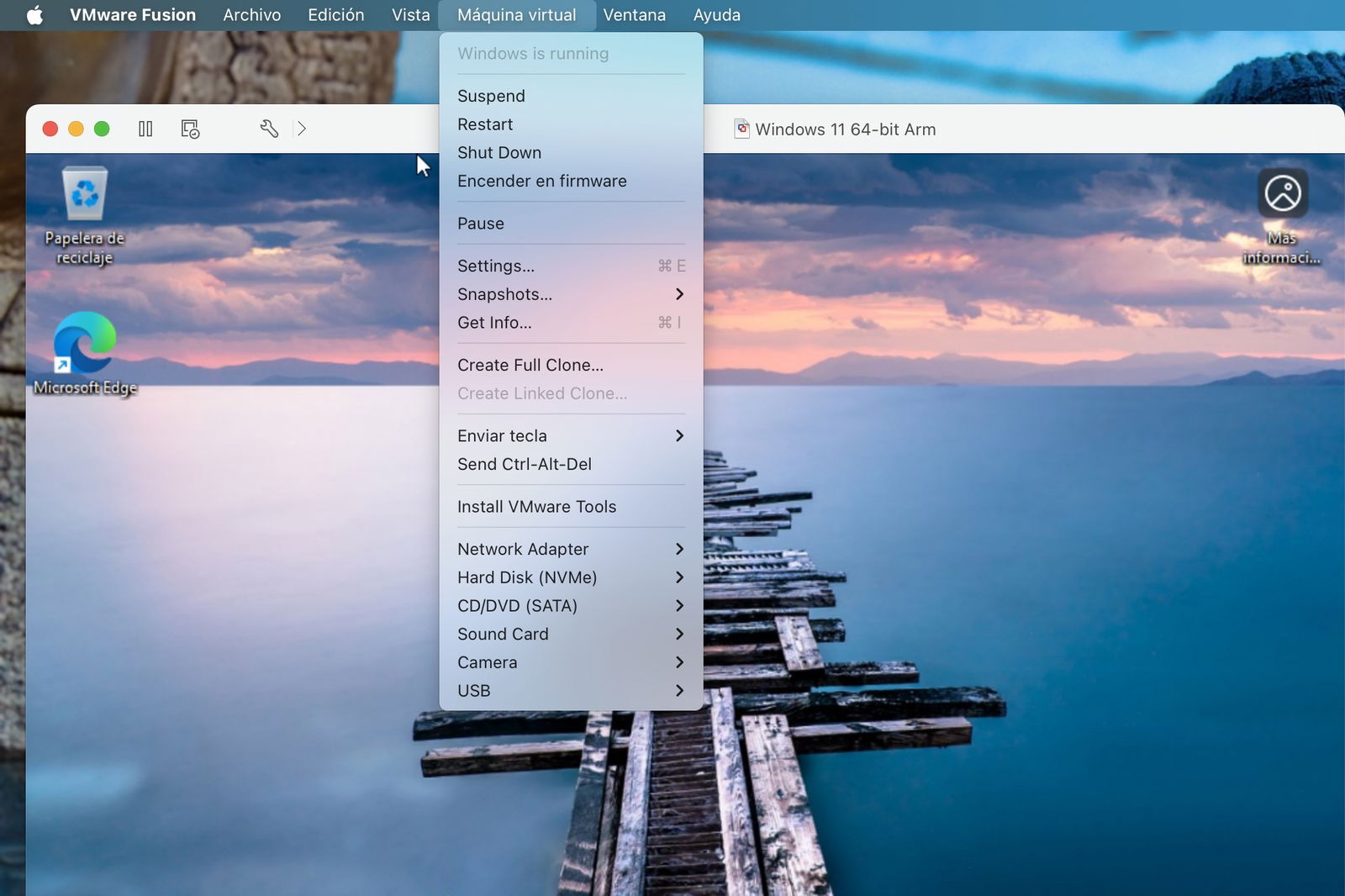Open Settings... from the menu

pyautogui.click(x=571, y=266)
